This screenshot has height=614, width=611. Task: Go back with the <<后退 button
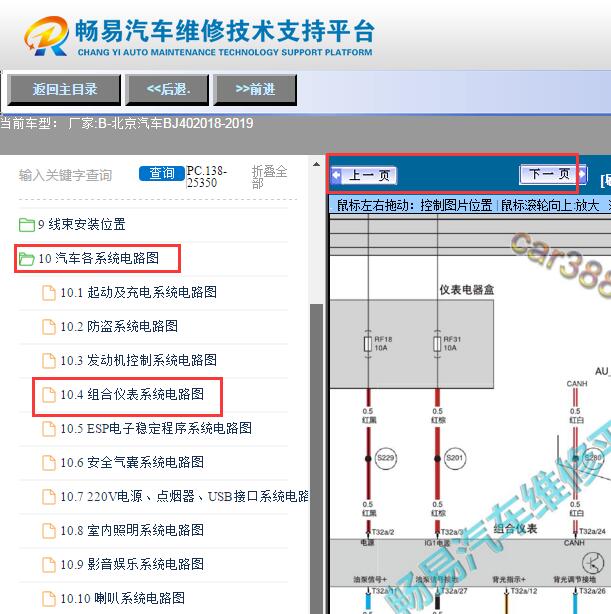tap(167, 90)
